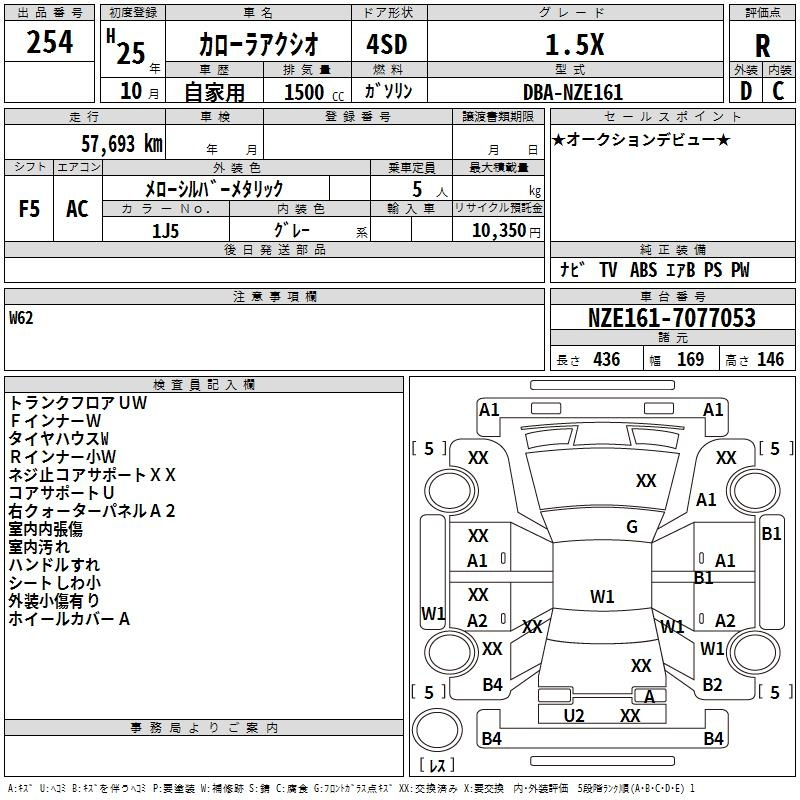
Task: Select the overall evaluation score R
Action: (x=762, y=45)
